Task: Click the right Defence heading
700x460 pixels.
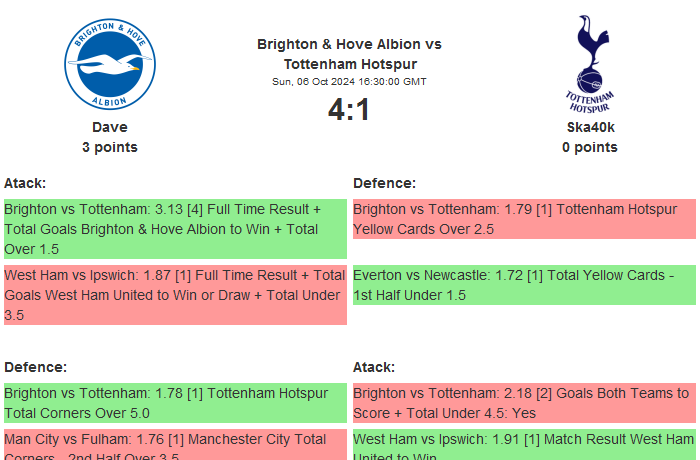Action: tap(384, 183)
